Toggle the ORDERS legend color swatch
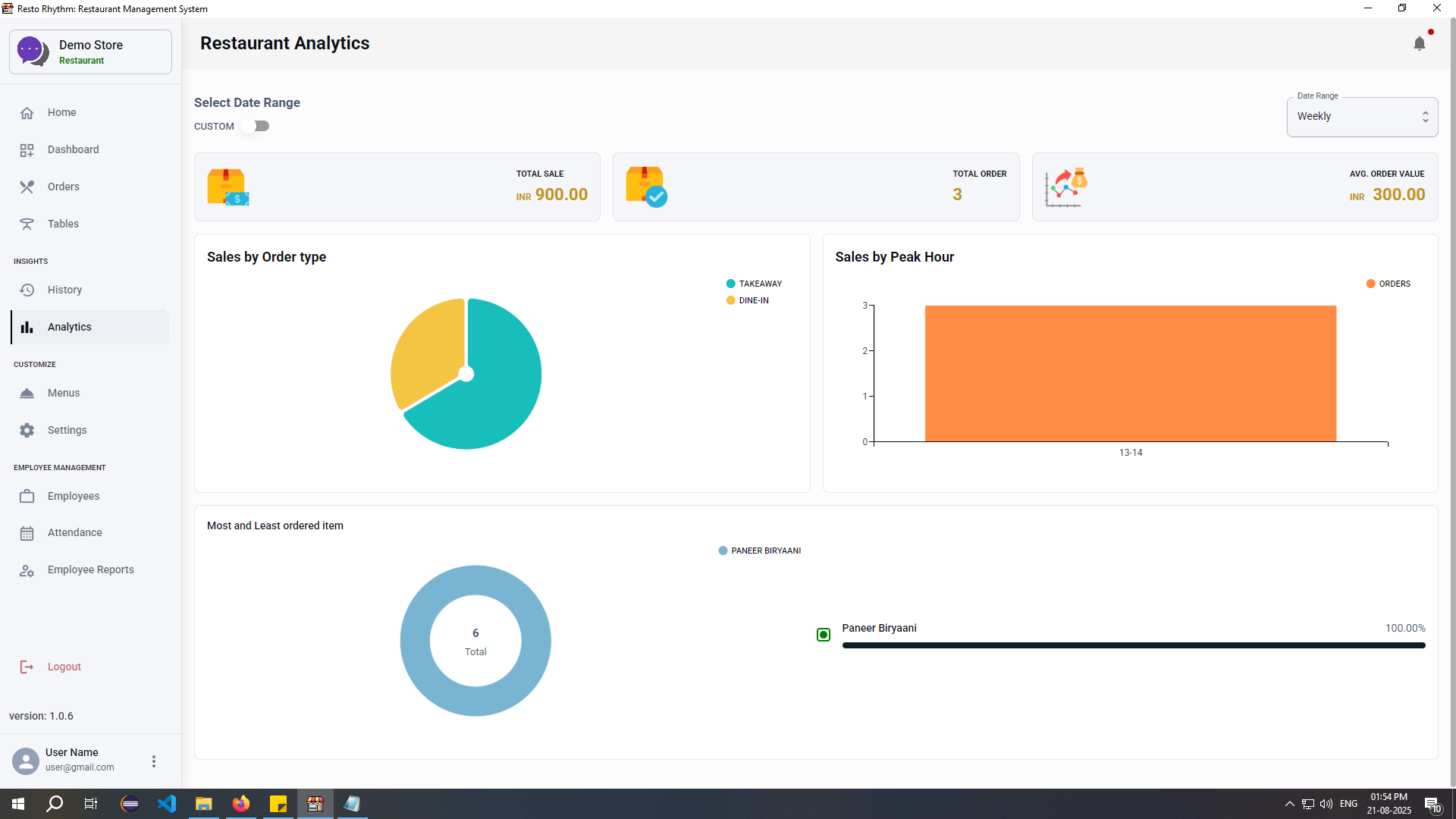Screen dimensions: 1456x819 tap(1370, 284)
